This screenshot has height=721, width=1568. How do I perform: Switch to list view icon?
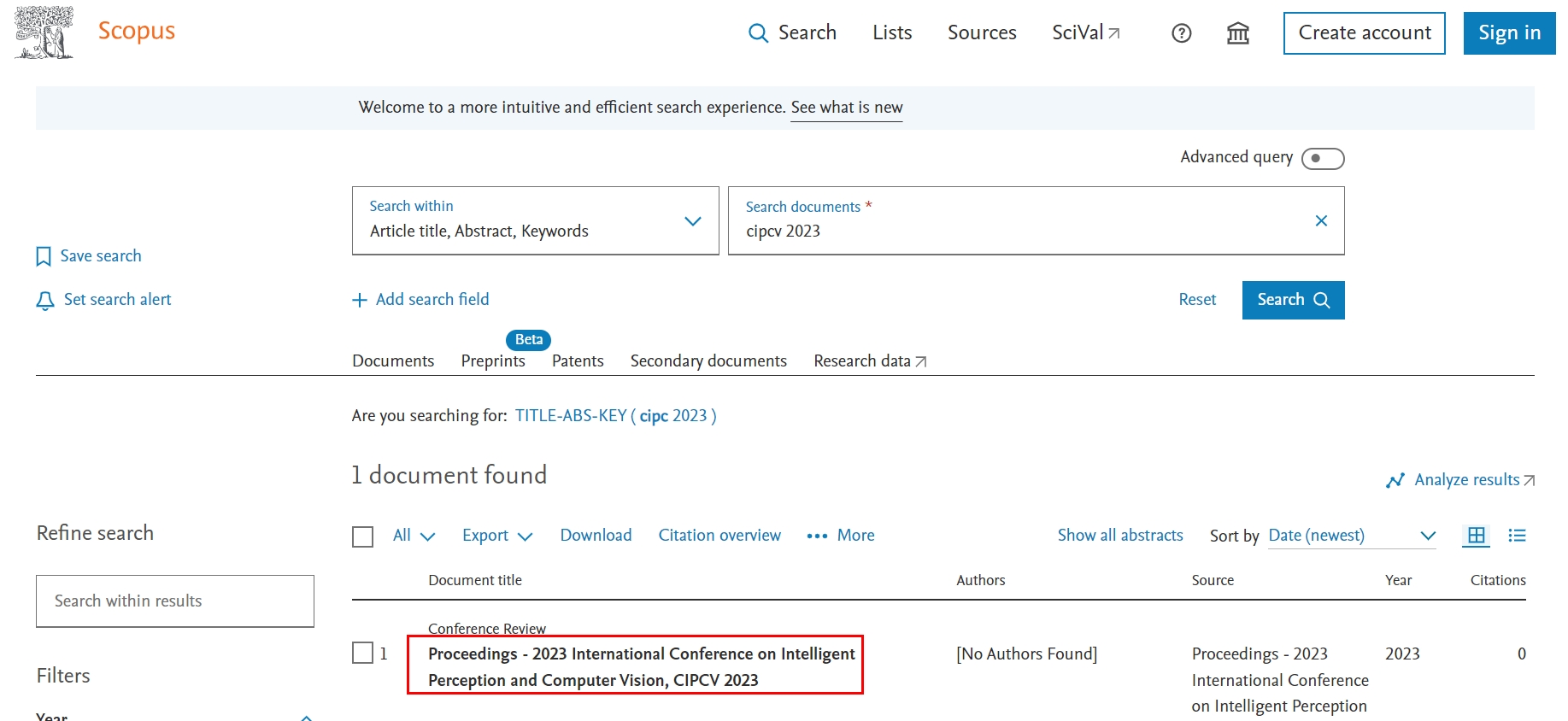tap(1517, 536)
